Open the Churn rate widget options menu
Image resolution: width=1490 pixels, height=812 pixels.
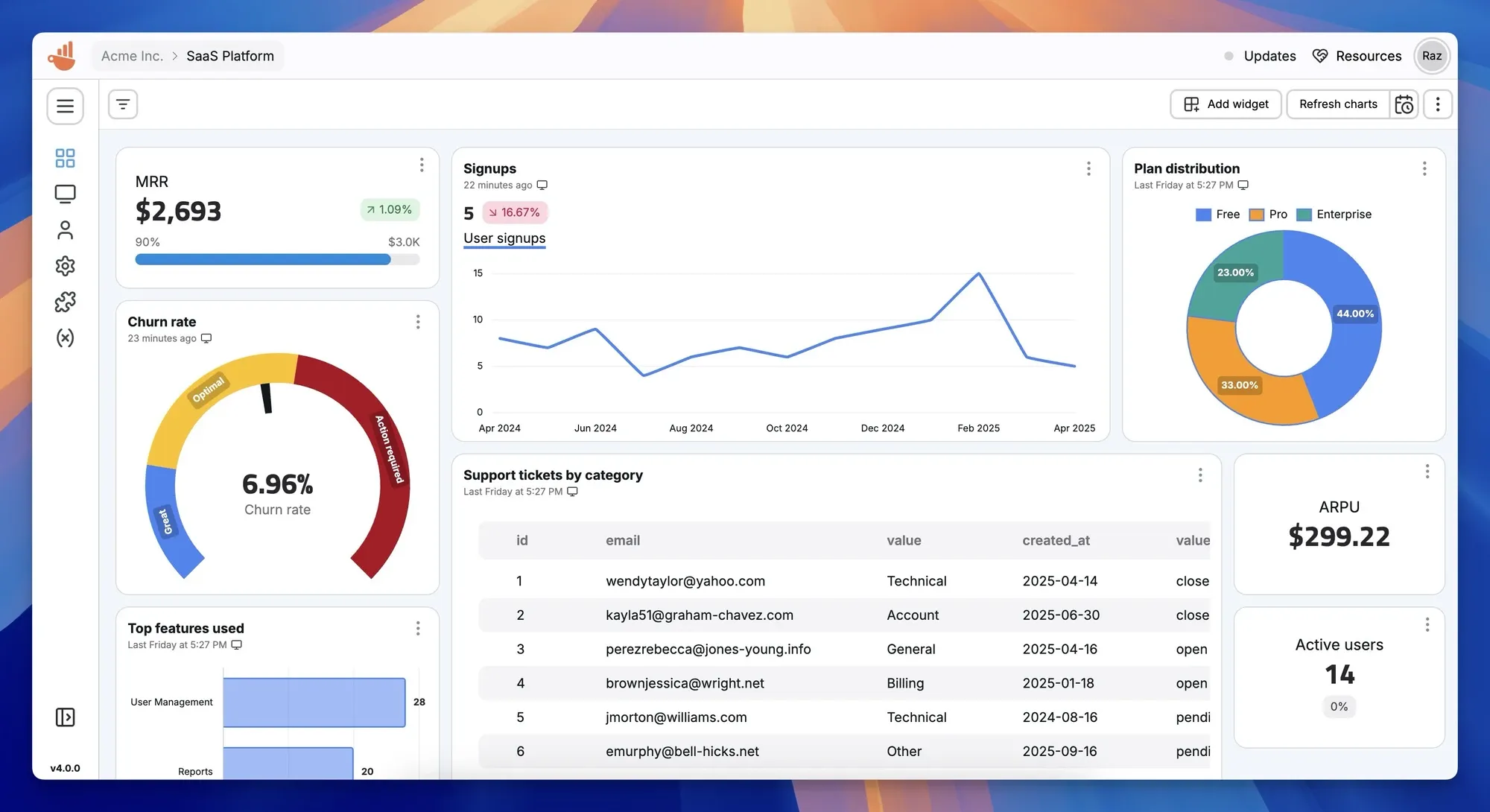tap(418, 321)
